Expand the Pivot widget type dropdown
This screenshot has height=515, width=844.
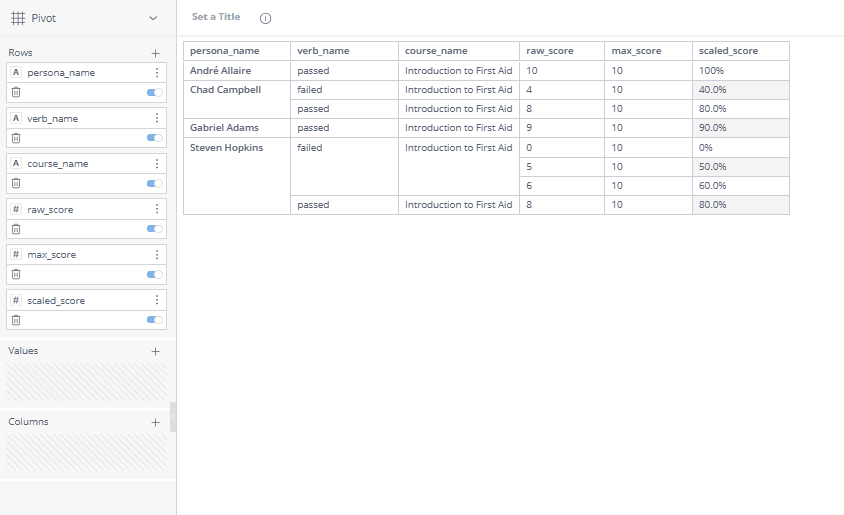[152, 18]
